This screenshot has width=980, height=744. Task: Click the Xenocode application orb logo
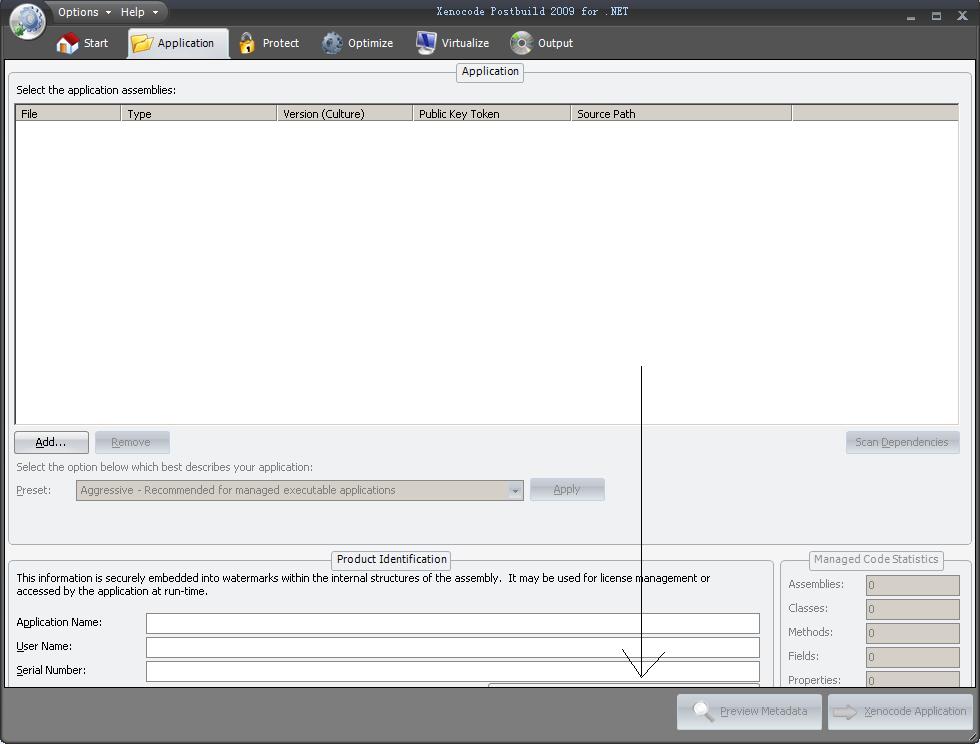[27, 21]
